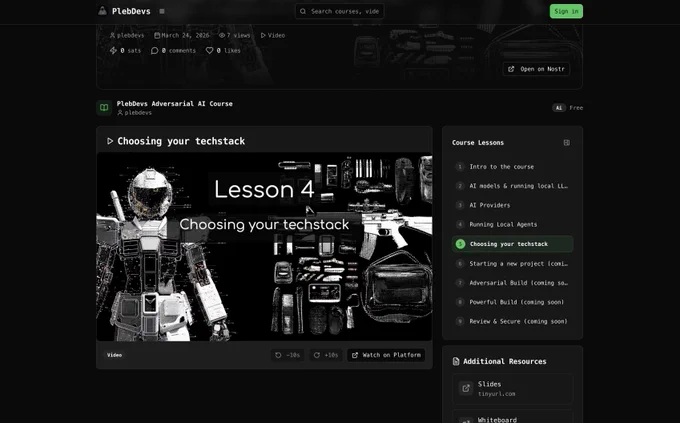Image resolution: width=680 pixels, height=423 pixels.
Task: Click Open on Nostr button
Action: [x=536, y=69]
